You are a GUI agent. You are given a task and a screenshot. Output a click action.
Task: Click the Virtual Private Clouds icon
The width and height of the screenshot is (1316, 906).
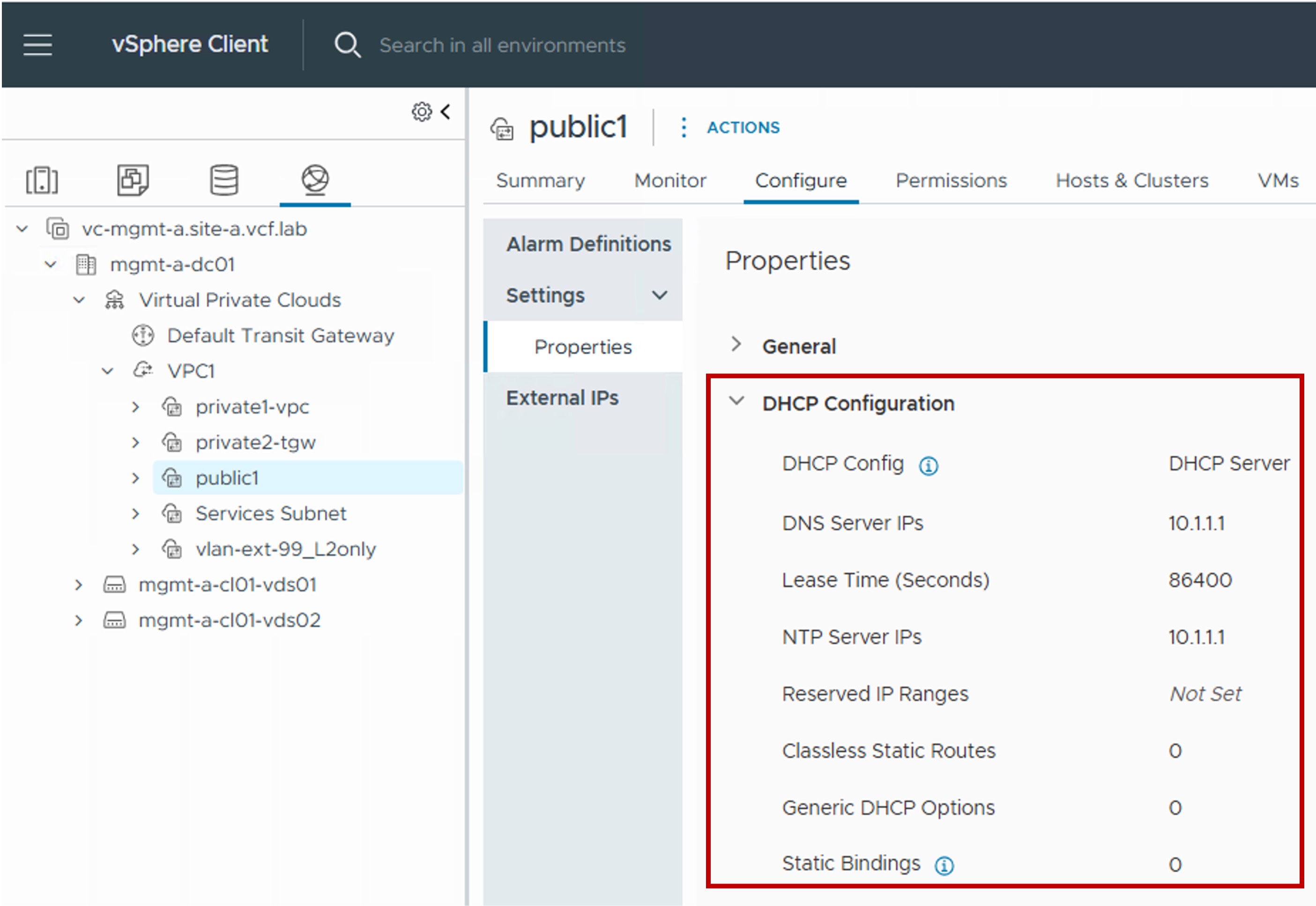point(114,300)
